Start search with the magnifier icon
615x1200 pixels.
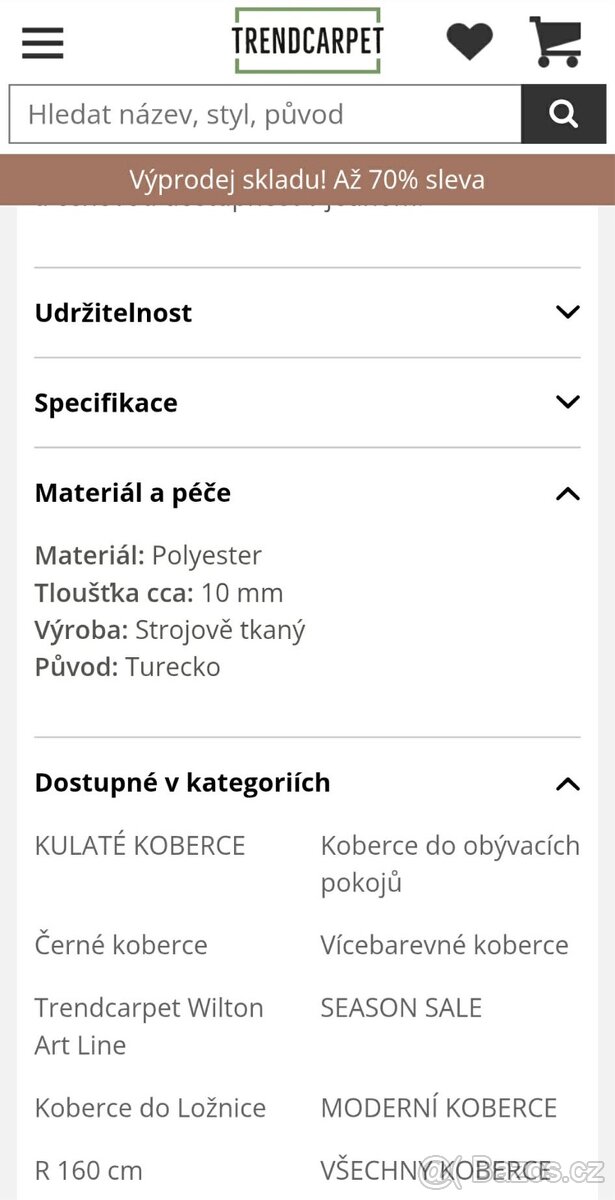tap(563, 113)
